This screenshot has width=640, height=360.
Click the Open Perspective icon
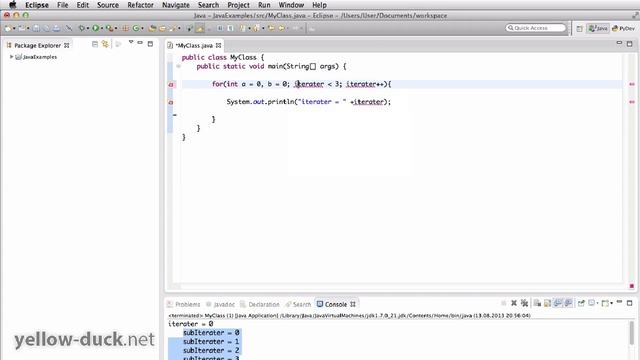pyautogui.click(x=579, y=29)
